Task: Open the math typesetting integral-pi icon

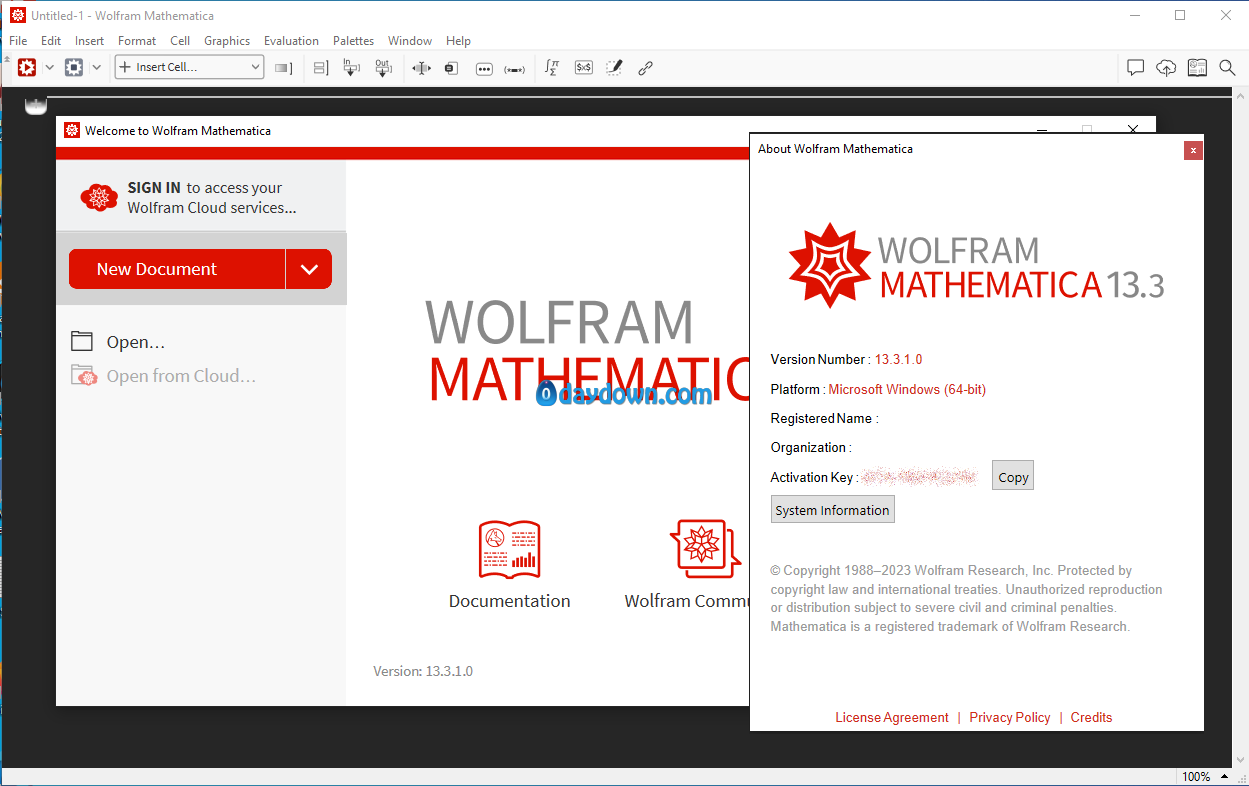Action: point(552,67)
